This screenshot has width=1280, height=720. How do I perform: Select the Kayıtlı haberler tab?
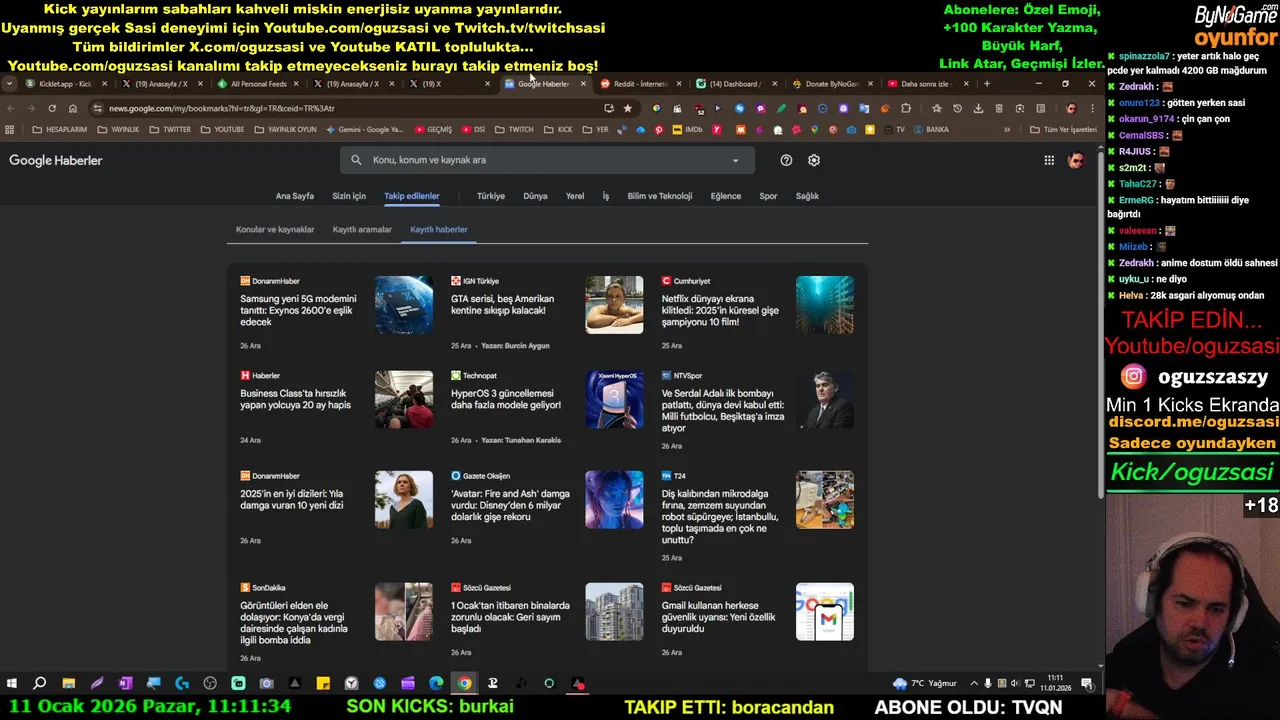(x=439, y=229)
